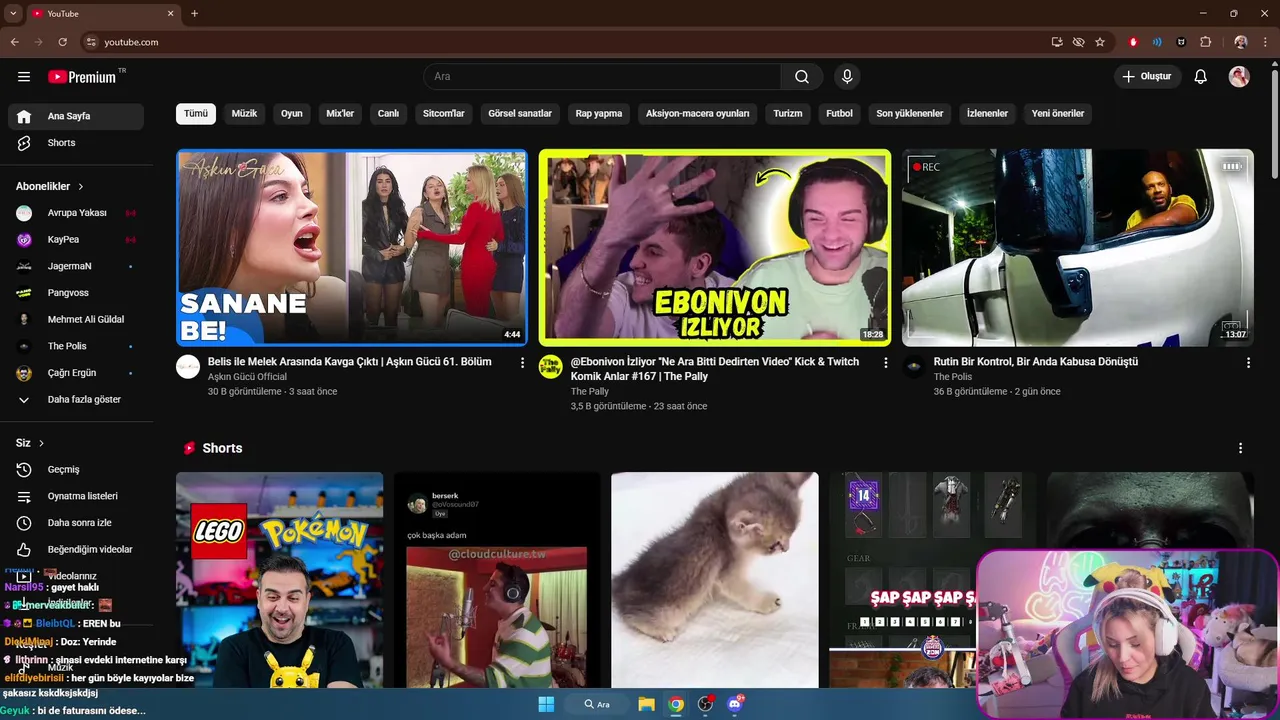Viewport: 1280px width, 720px height.
Task: Select the Görsel sanatlar chip
Action: tap(520, 113)
